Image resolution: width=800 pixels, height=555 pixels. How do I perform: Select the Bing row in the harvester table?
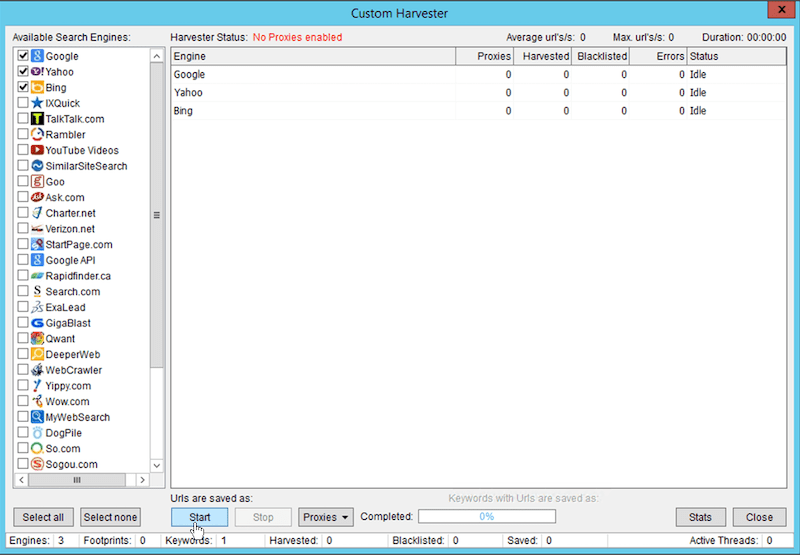coord(479,111)
